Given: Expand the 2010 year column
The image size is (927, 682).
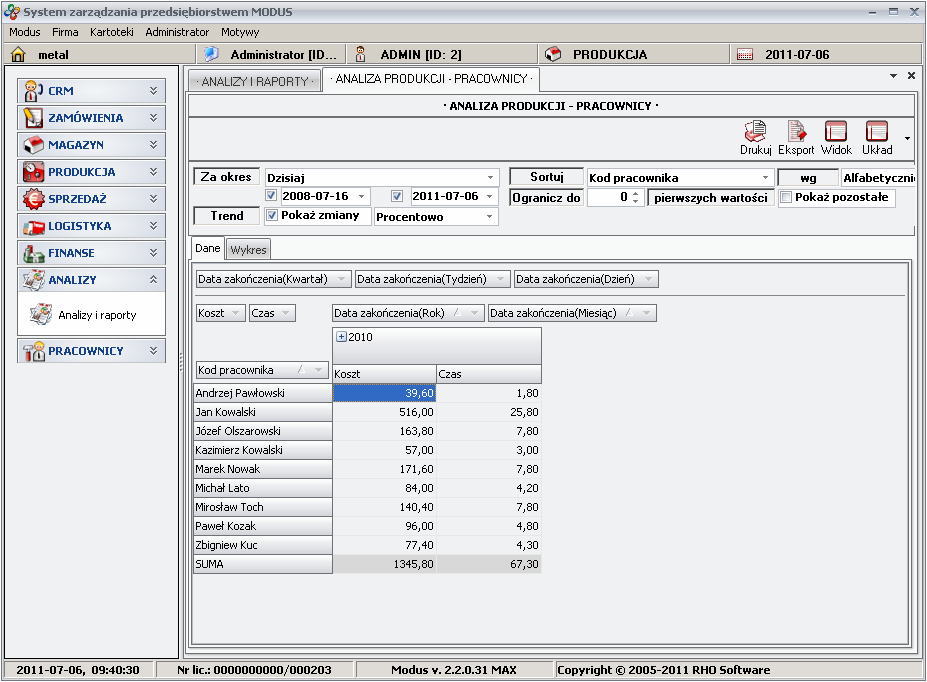Looking at the screenshot, I should [341, 337].
